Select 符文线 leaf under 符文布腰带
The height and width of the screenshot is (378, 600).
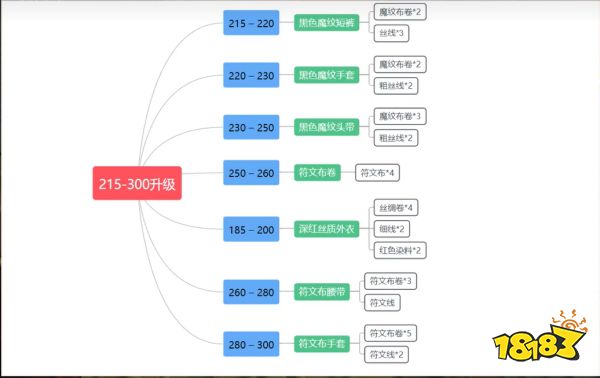[x=382, y=303]
